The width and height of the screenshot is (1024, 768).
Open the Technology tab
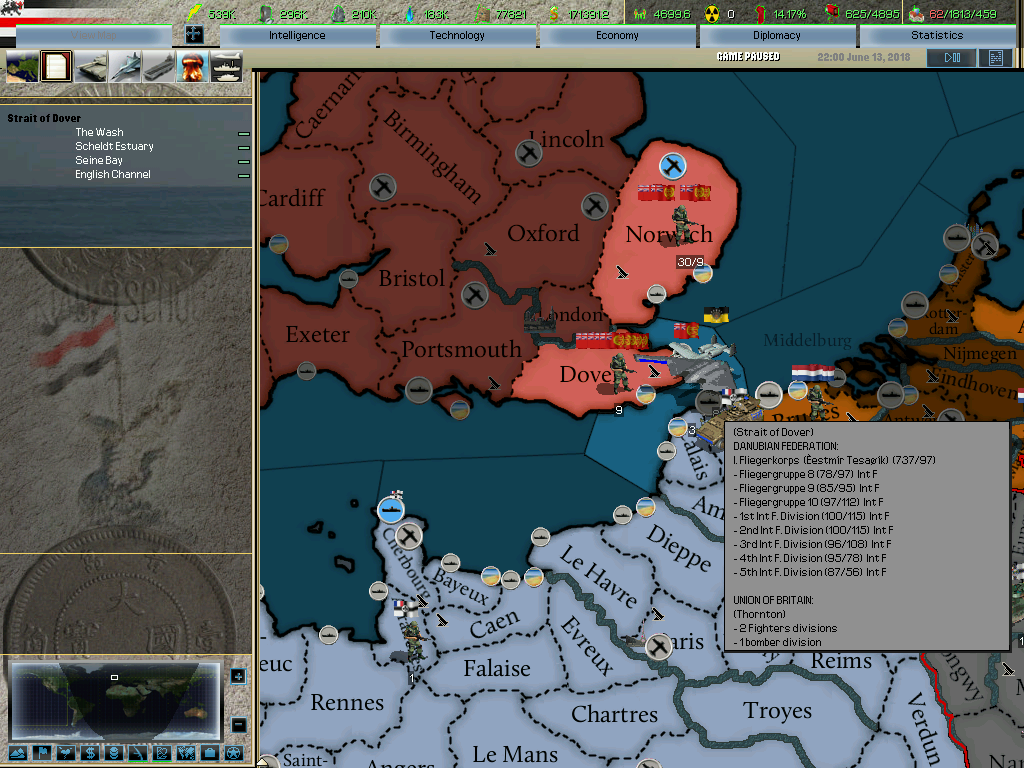pos(457,35)
